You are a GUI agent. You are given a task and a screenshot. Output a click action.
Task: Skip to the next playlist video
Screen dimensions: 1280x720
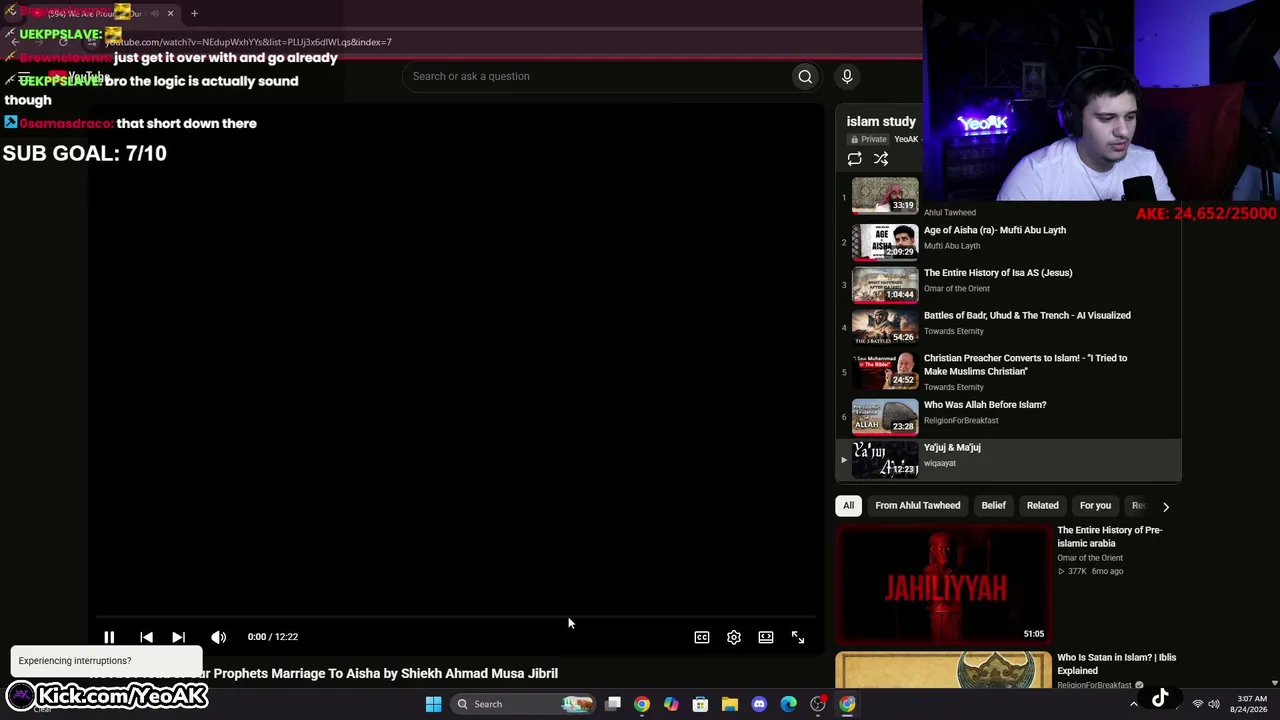(178, 637)
